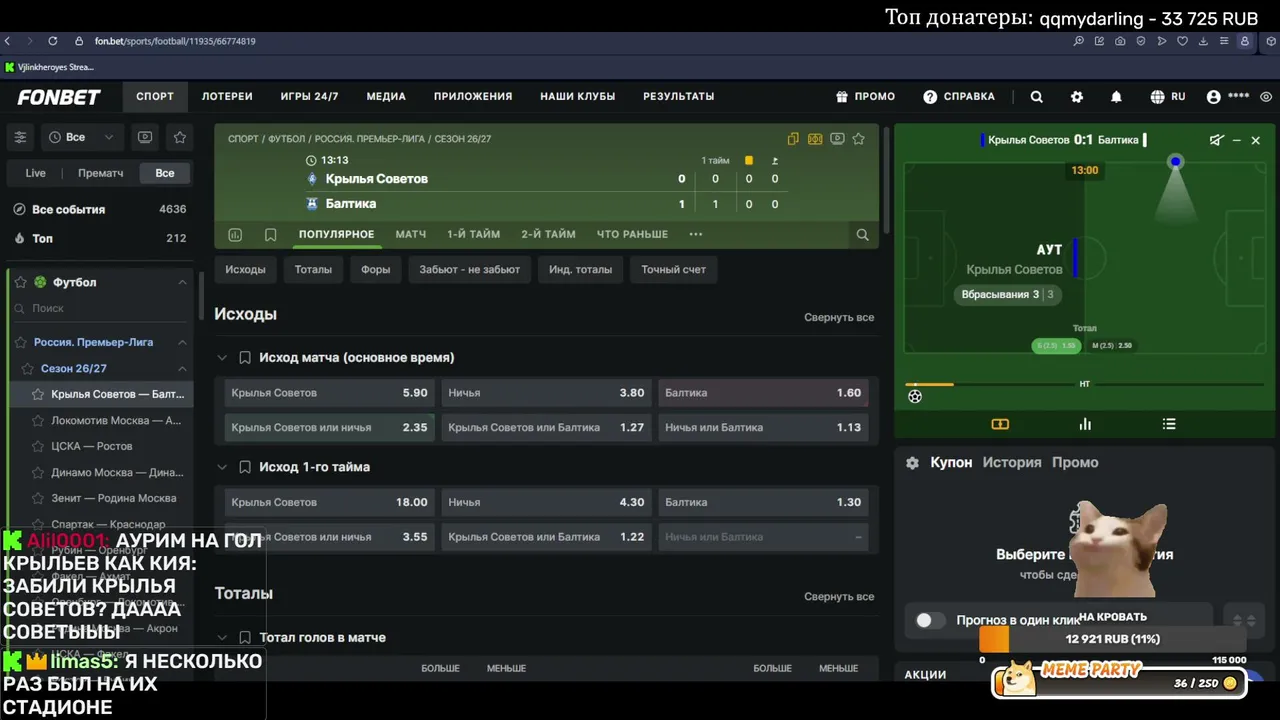Open the Промо gift section
Screen dimensions: 1280x720
tap(866, 97)
